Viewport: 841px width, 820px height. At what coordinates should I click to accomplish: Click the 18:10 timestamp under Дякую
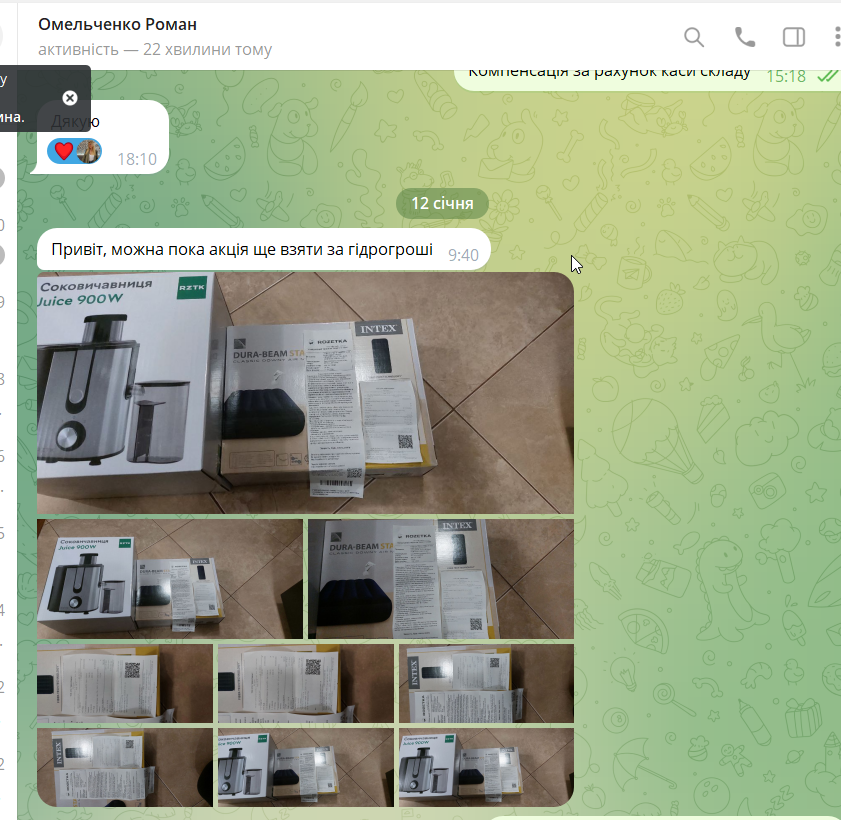coord(137,159)
